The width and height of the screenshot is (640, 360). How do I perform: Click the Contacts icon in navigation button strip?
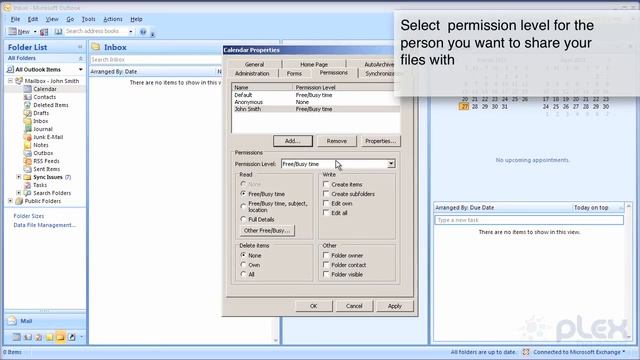click(27, 337)
